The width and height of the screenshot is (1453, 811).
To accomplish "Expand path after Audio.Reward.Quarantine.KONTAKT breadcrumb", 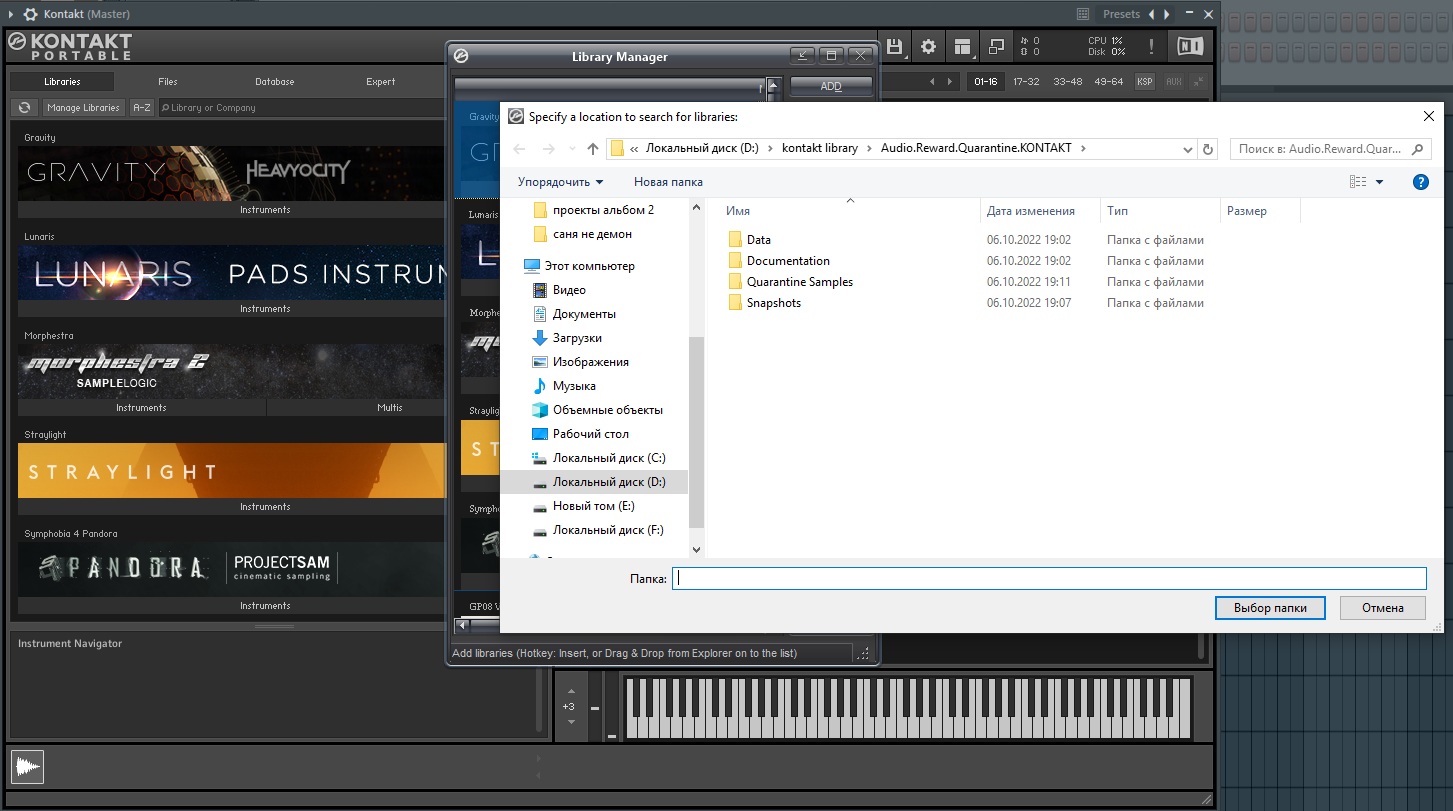I will tap(1083, 148).
